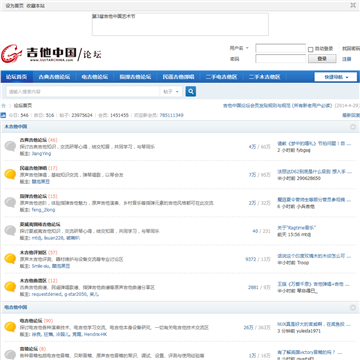Click the 论坛首页 breadcrumb link
Viewport: 360px width, 360px height.
pyautogui.click(x=23, y=106)
